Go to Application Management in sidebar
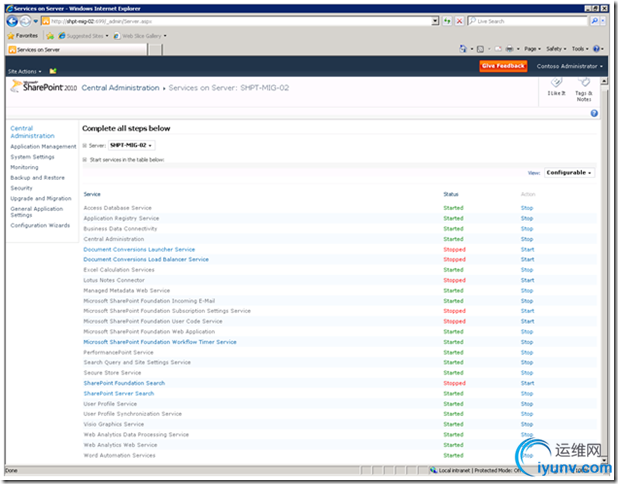Viewport: 618px width, 484px height. click(x=43, y=147)
